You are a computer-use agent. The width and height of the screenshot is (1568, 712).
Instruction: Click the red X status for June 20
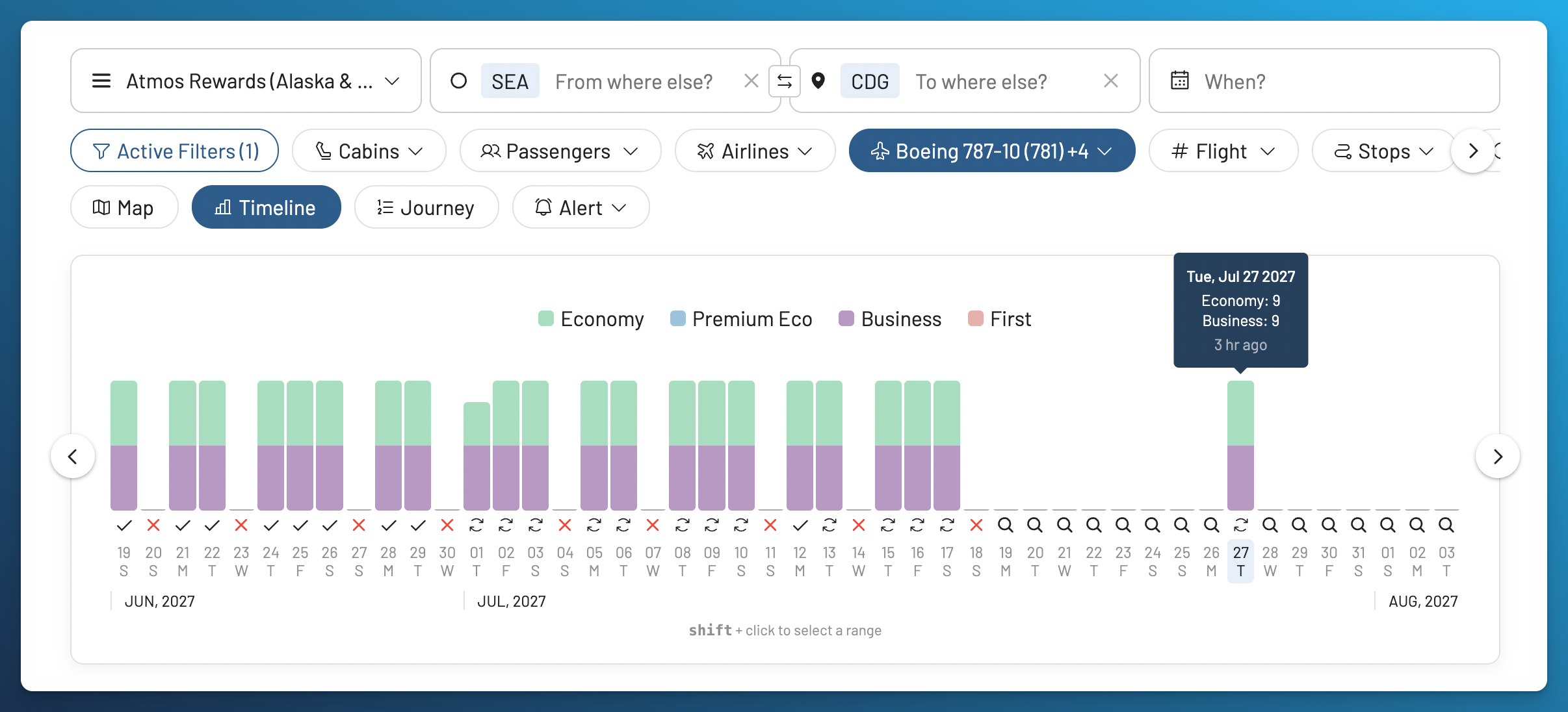153,525
